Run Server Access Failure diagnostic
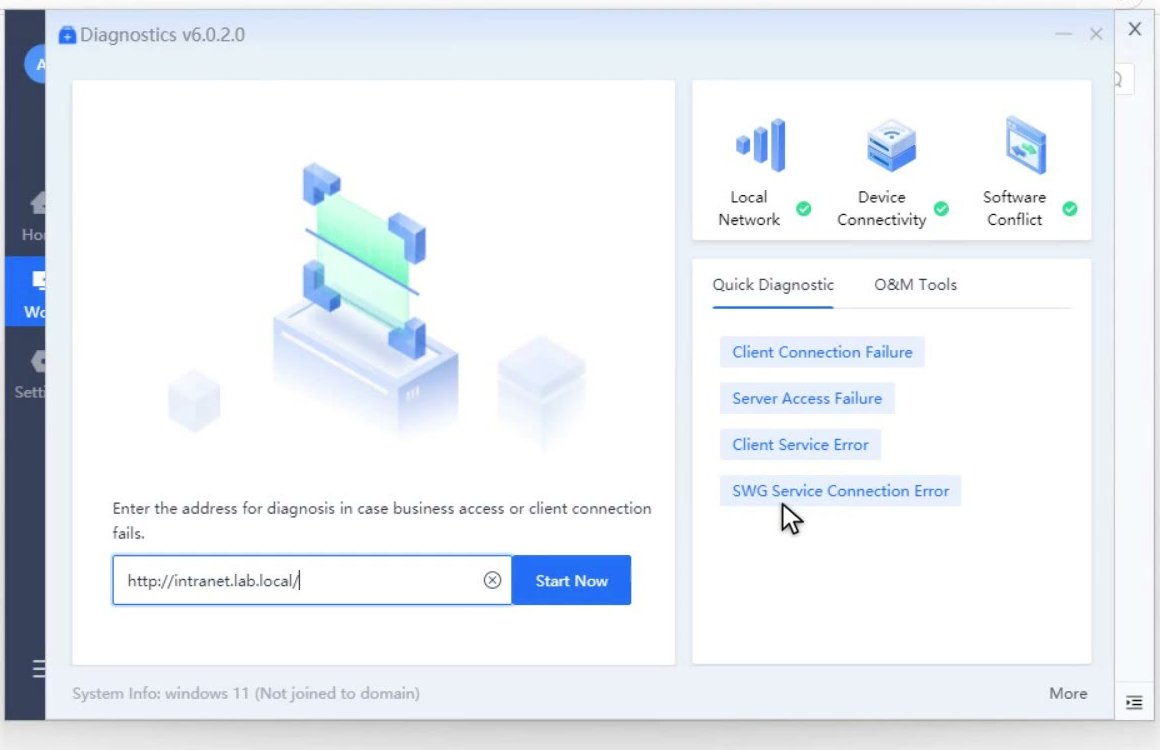 pos(807,399)
